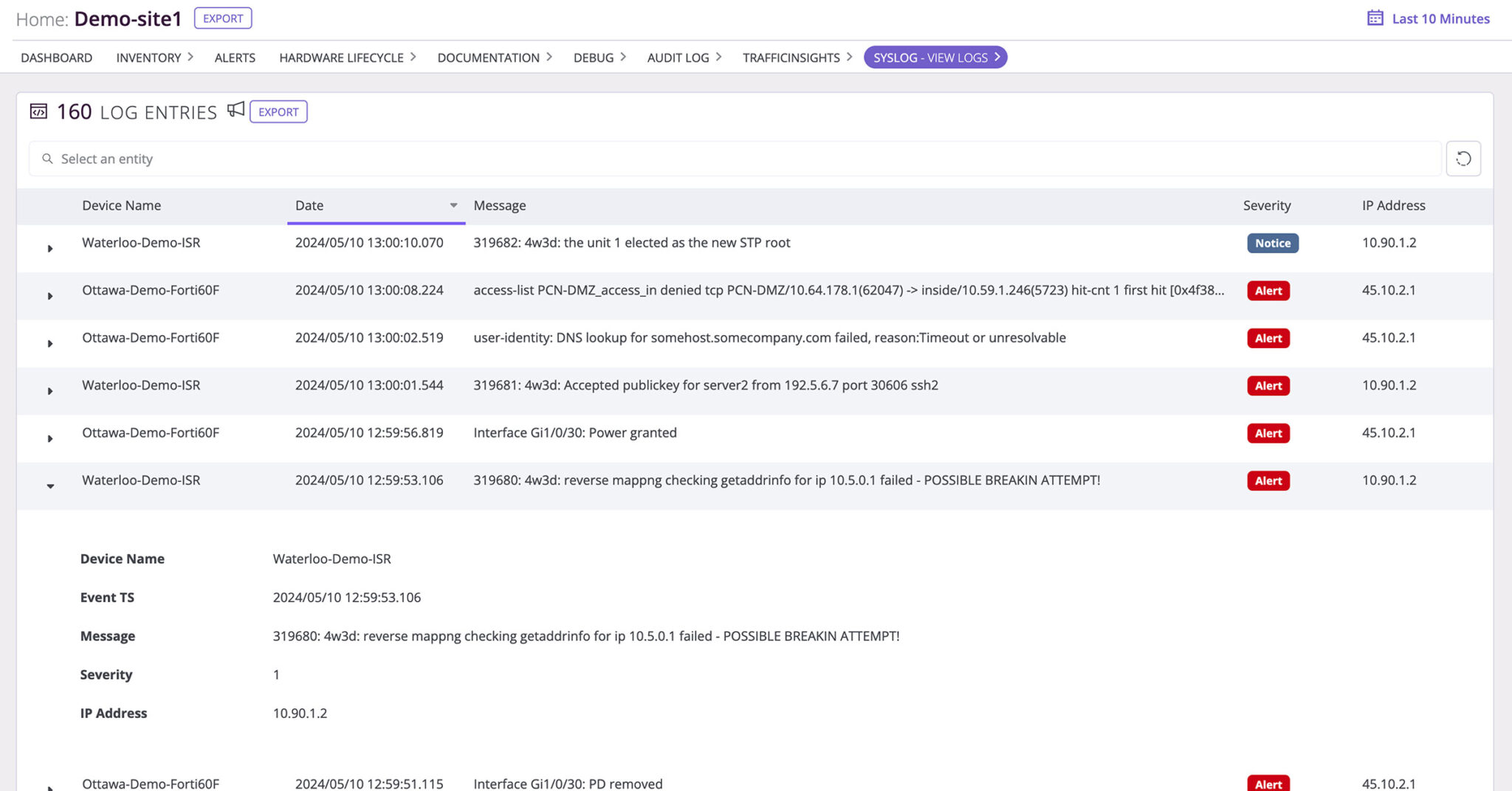Click the code log icon before 160 LOG ENTRIES

[38, 111]
